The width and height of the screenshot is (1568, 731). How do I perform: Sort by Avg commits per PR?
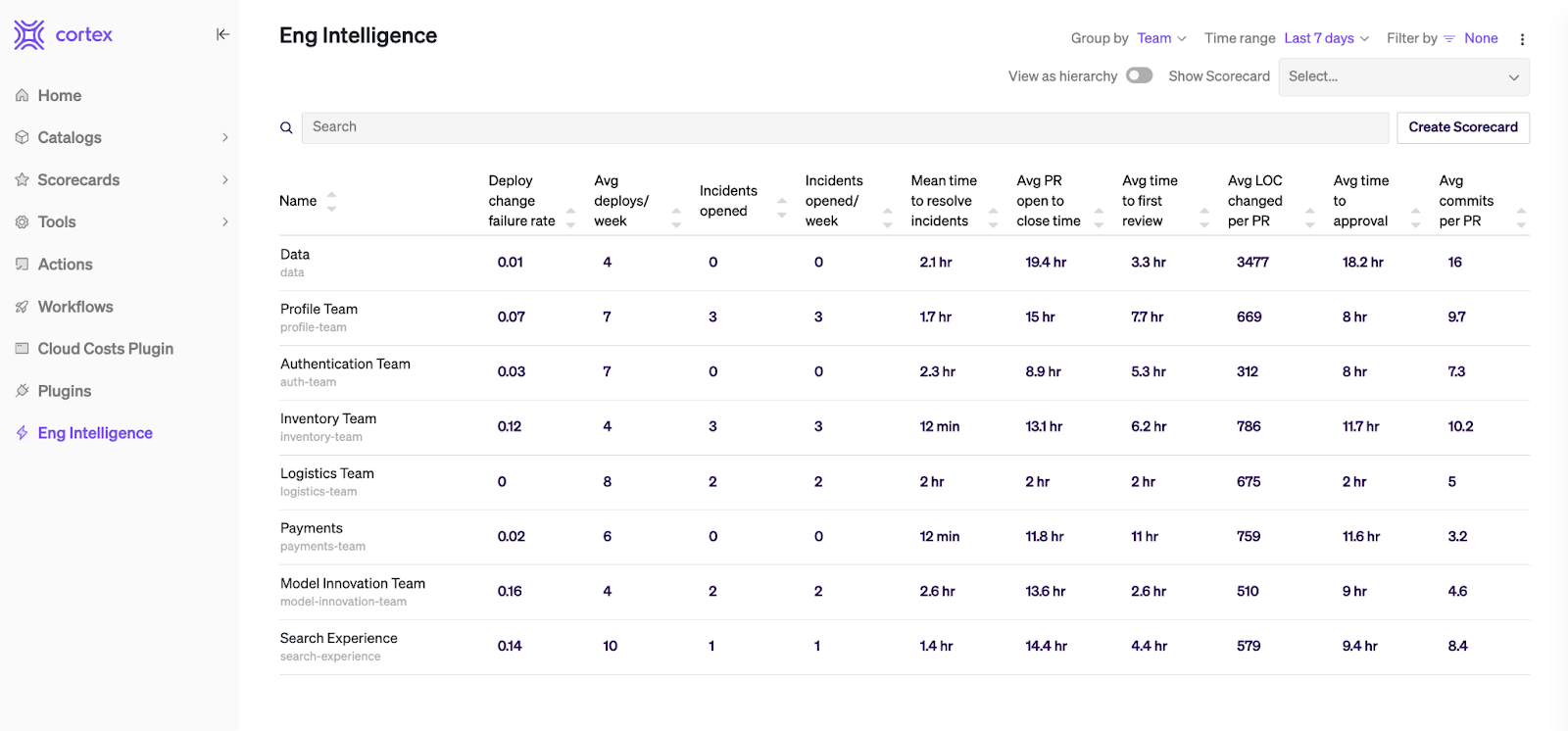point(1521,218)
